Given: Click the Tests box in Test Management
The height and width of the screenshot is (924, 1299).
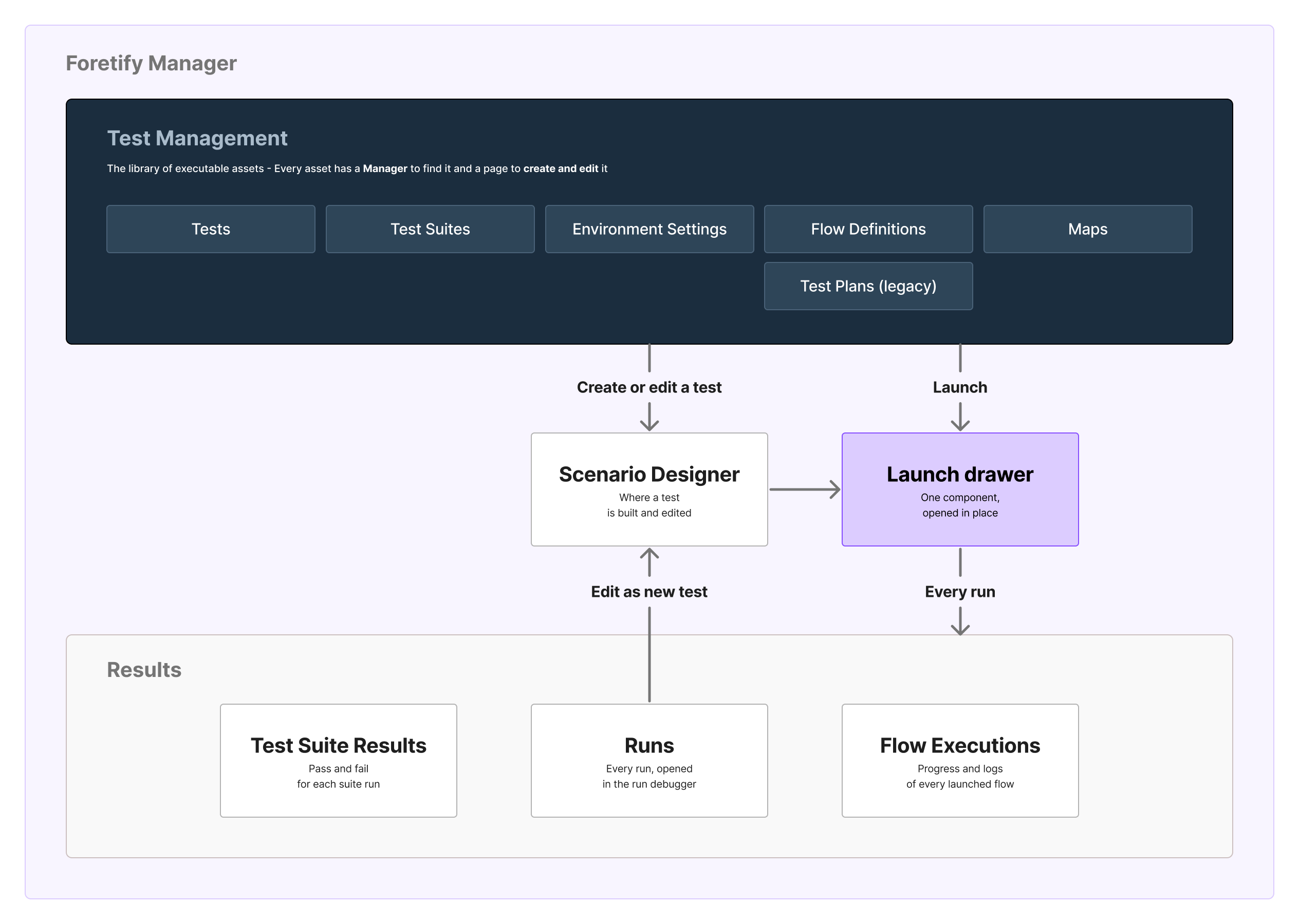Looking at the screenshot, I should tap(211, 229).
